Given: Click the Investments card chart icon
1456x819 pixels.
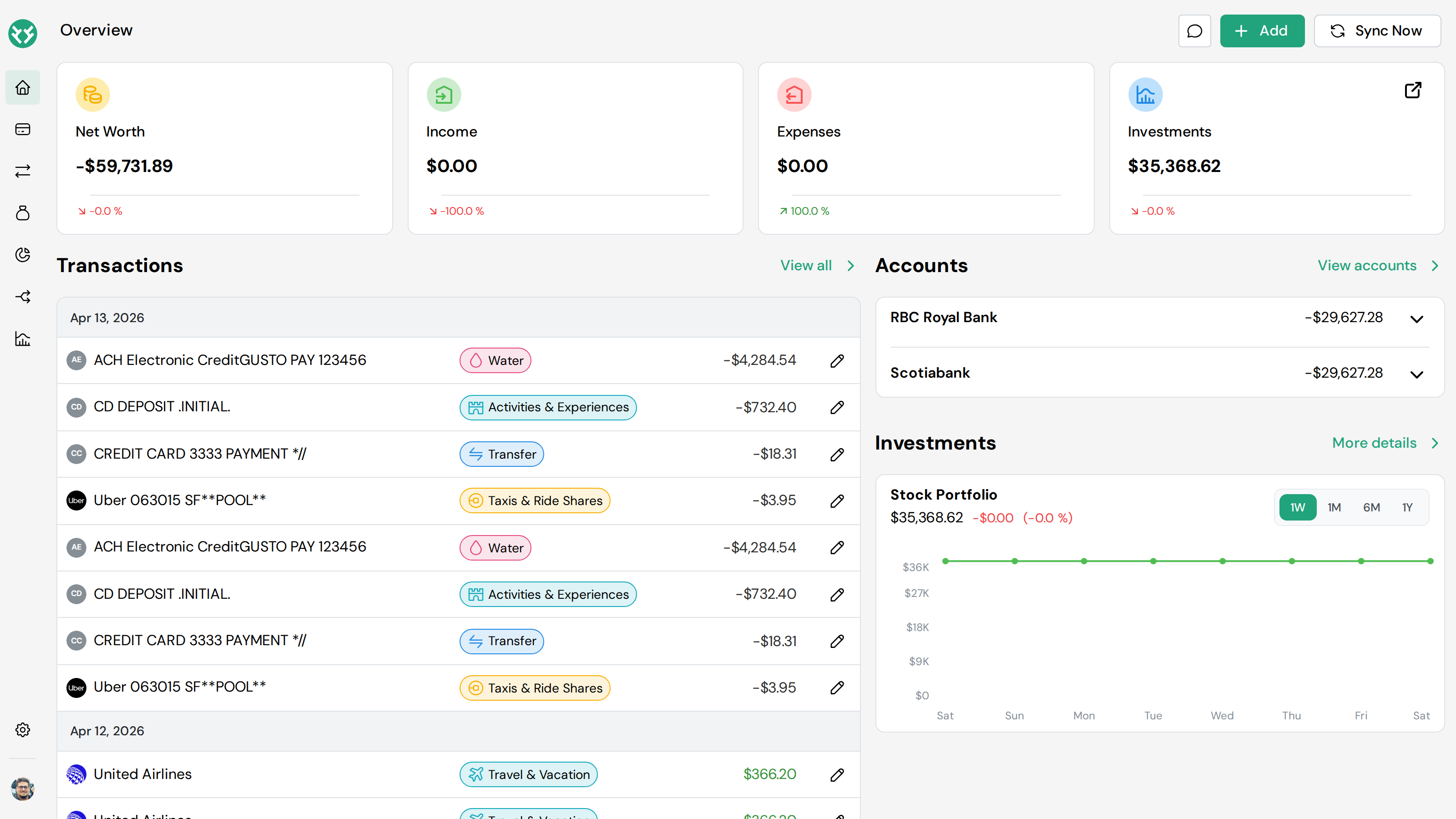Looking at the screenshot, I should click(x=1145, y=94).
